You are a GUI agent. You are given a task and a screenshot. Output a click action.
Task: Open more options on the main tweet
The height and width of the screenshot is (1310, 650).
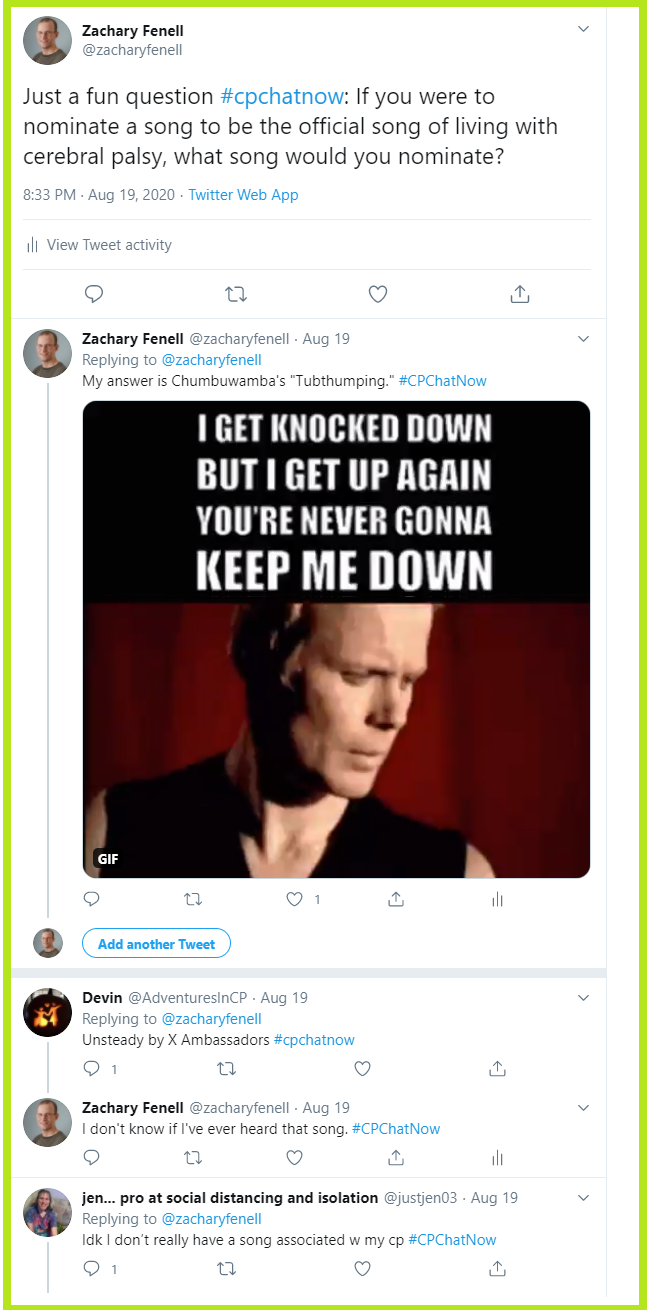(x=584, y=29)
